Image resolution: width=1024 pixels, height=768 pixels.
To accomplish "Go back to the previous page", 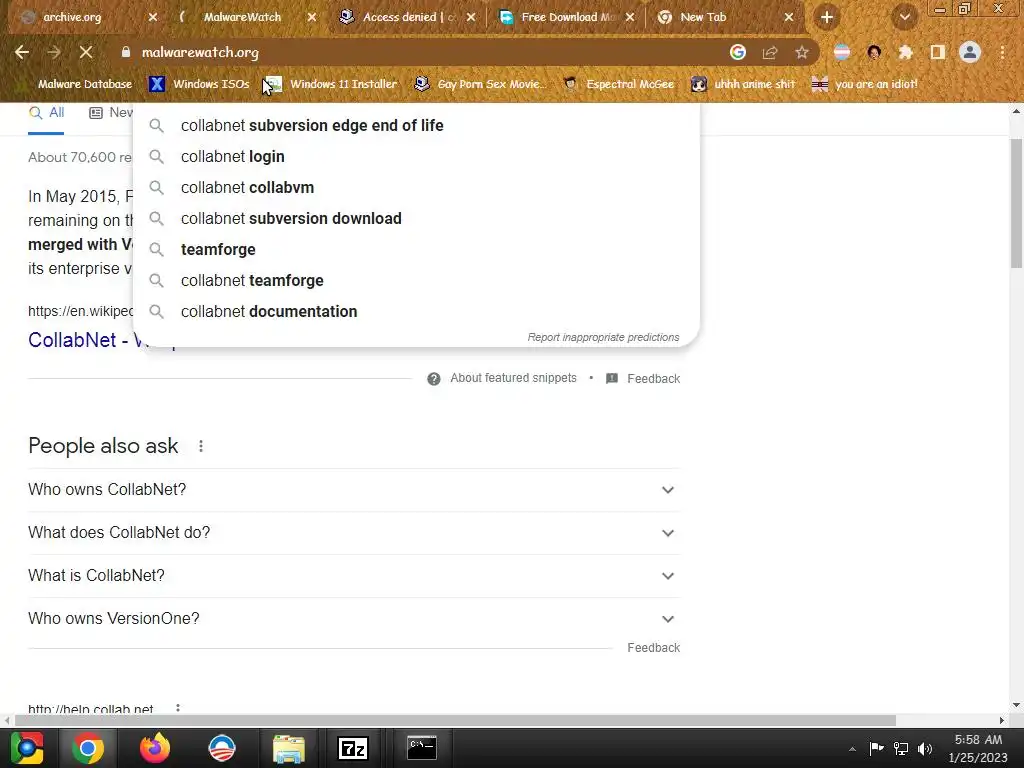I will pos(22,52).
